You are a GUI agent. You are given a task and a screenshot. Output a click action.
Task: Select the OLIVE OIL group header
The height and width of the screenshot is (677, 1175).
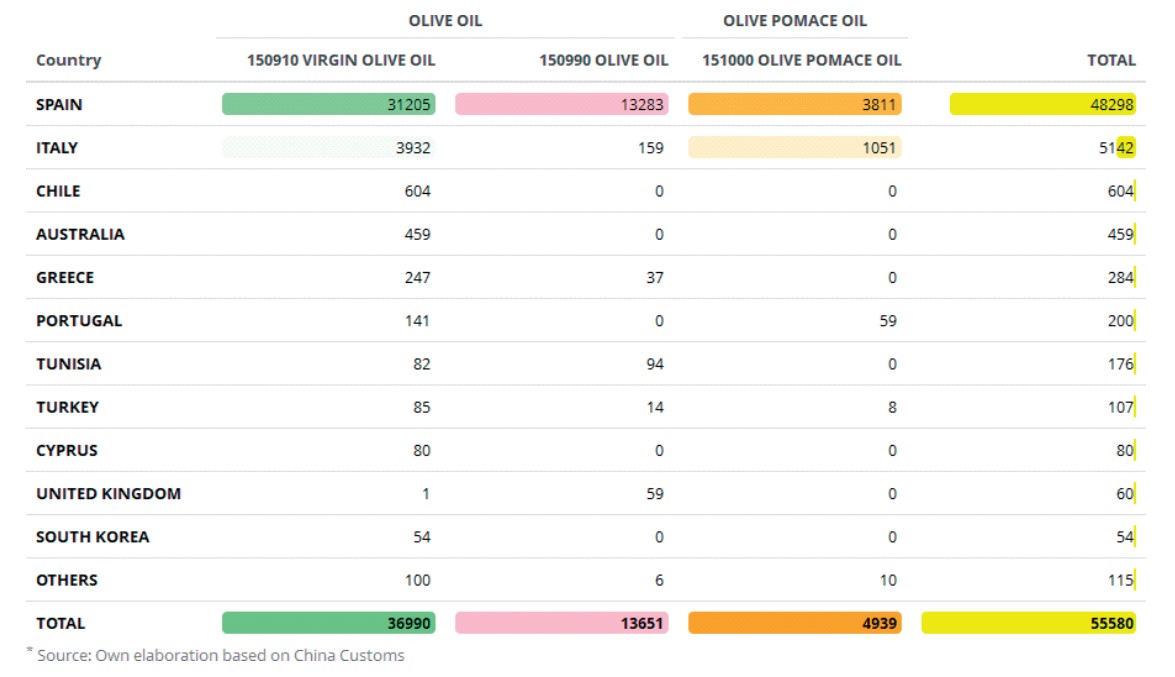coord(445,21)
